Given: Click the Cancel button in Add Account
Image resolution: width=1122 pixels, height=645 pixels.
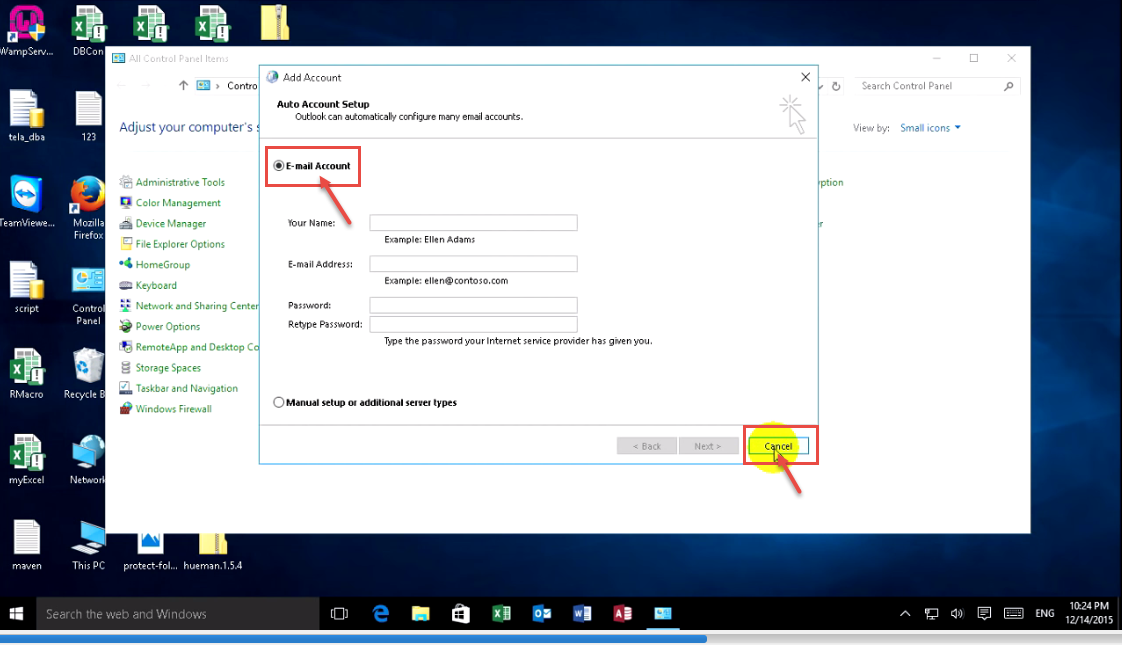Looking at the screenshot, I should point(778,446).
